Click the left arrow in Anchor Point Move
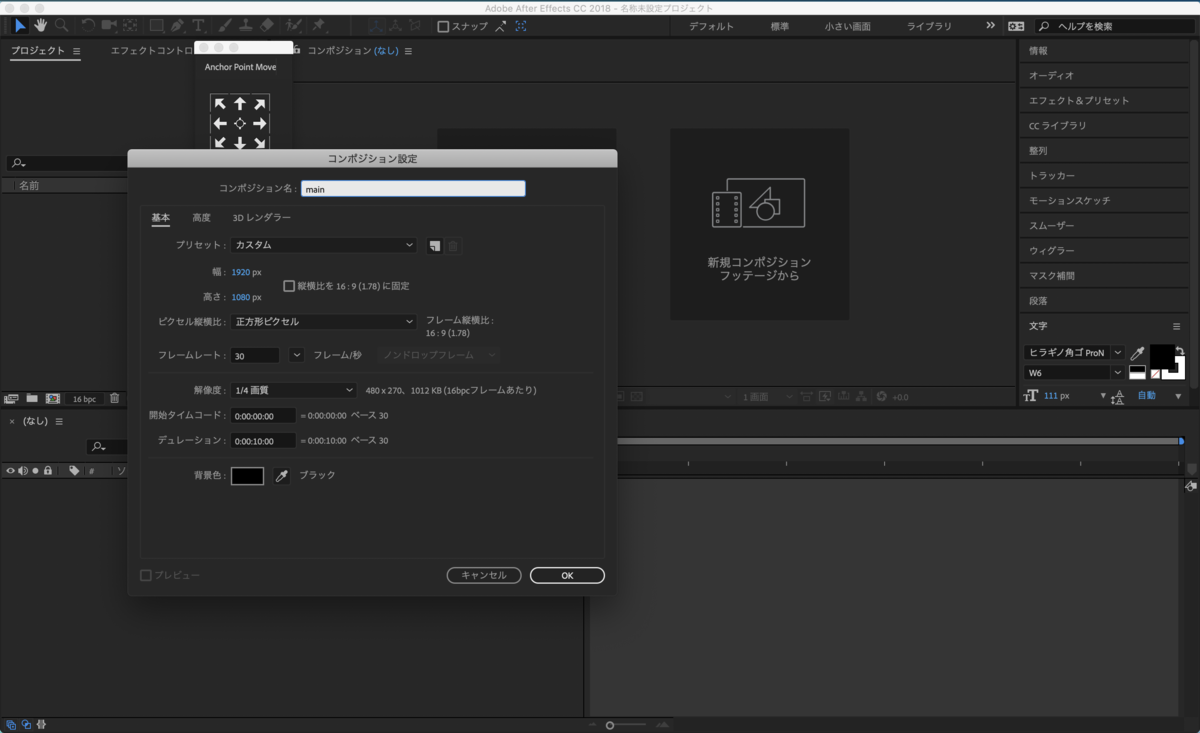The width and height of the screenshot is (1200, 733). 220,124
